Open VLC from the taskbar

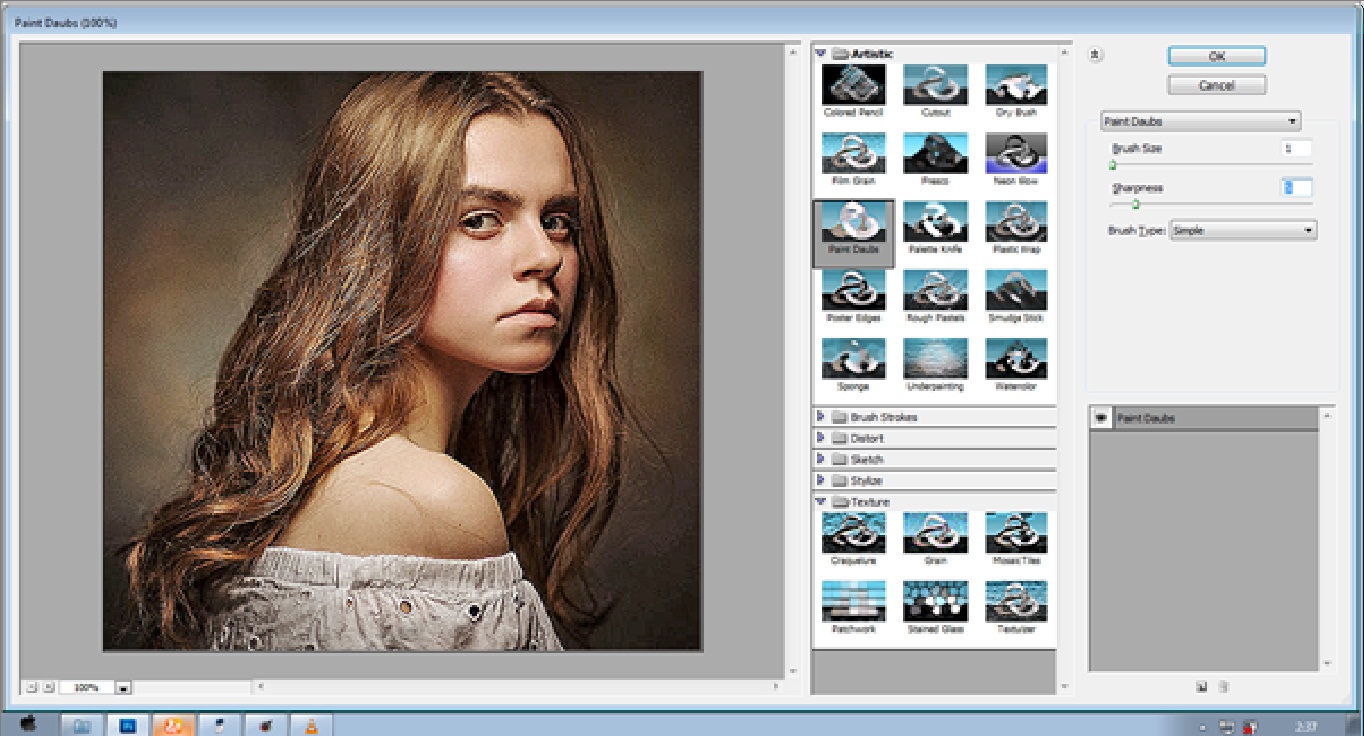[311, 726]
